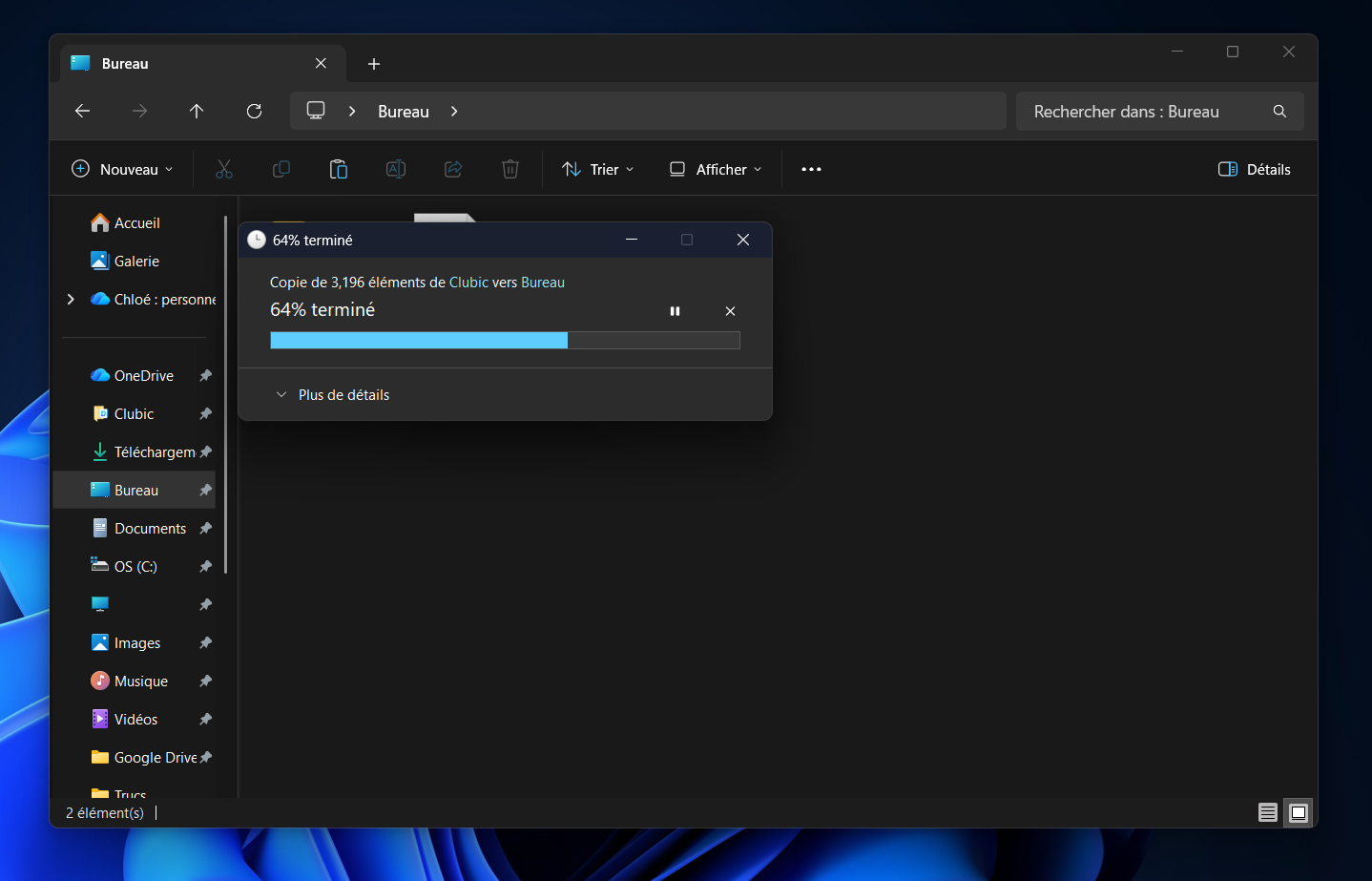Open the Trier sort dropdown

click(x=598, y=169)
